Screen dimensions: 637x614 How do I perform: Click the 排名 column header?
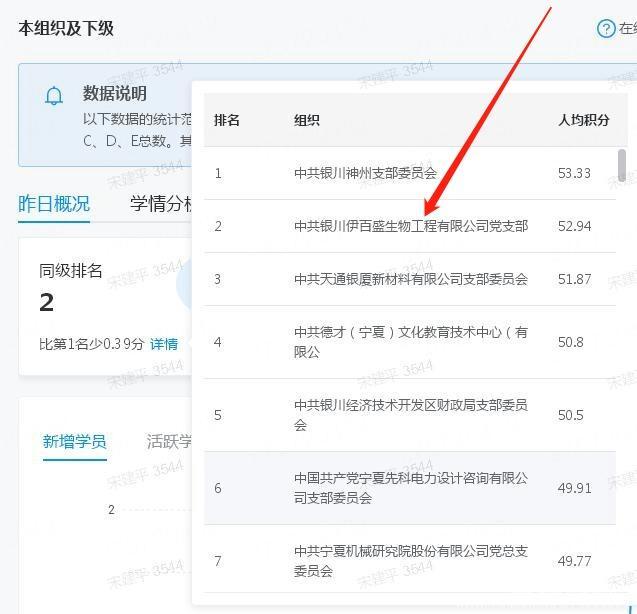click(x=227, y=120)
